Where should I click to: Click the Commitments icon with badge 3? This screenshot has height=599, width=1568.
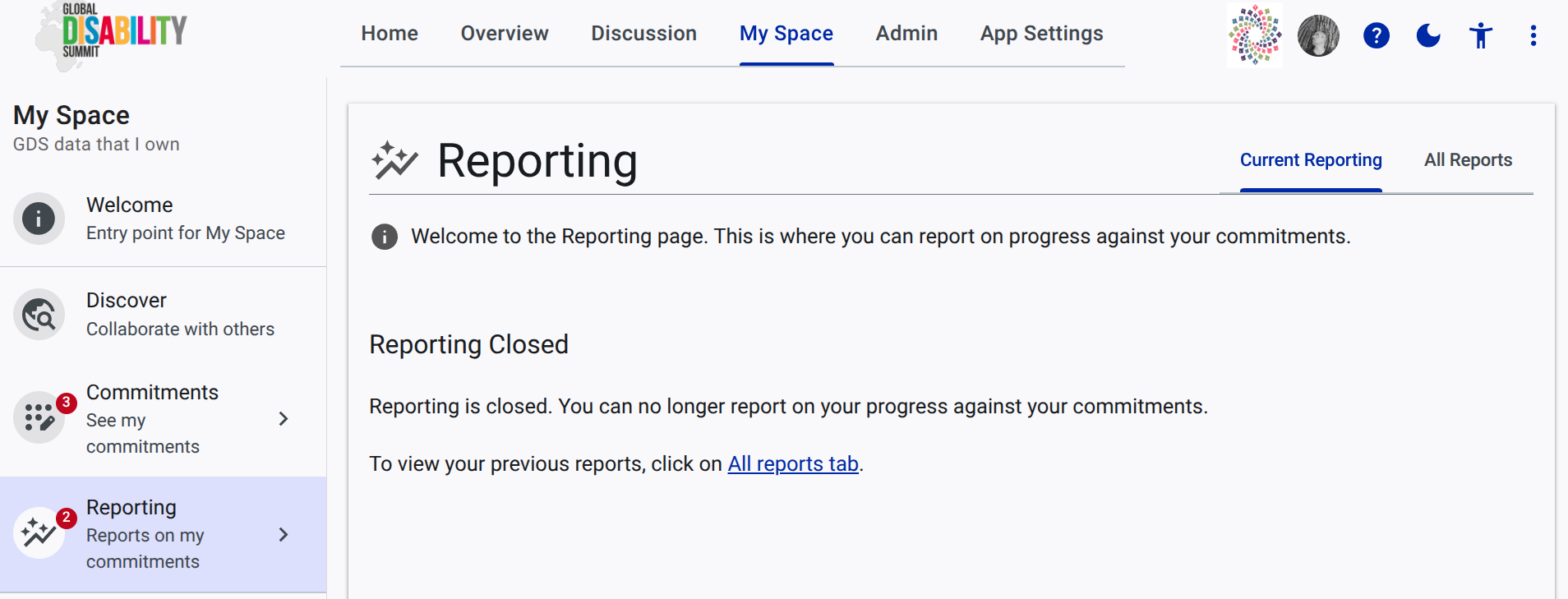click(x=39, y=417)
